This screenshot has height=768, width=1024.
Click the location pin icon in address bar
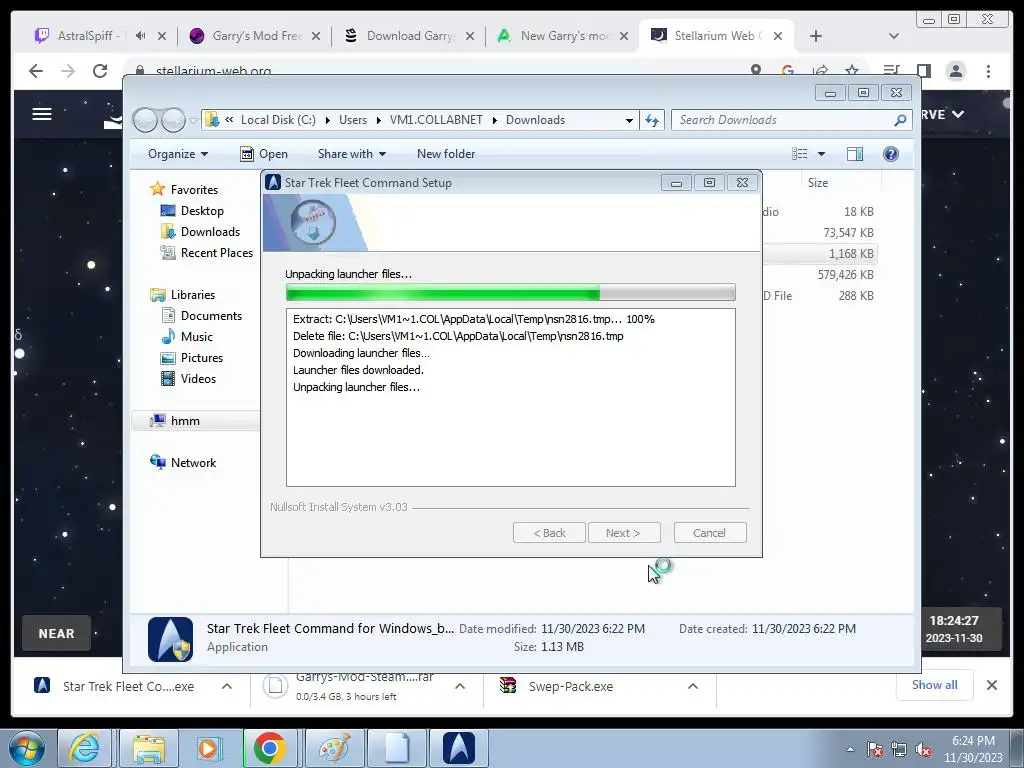pyautogui.click(x=756, y=70)
